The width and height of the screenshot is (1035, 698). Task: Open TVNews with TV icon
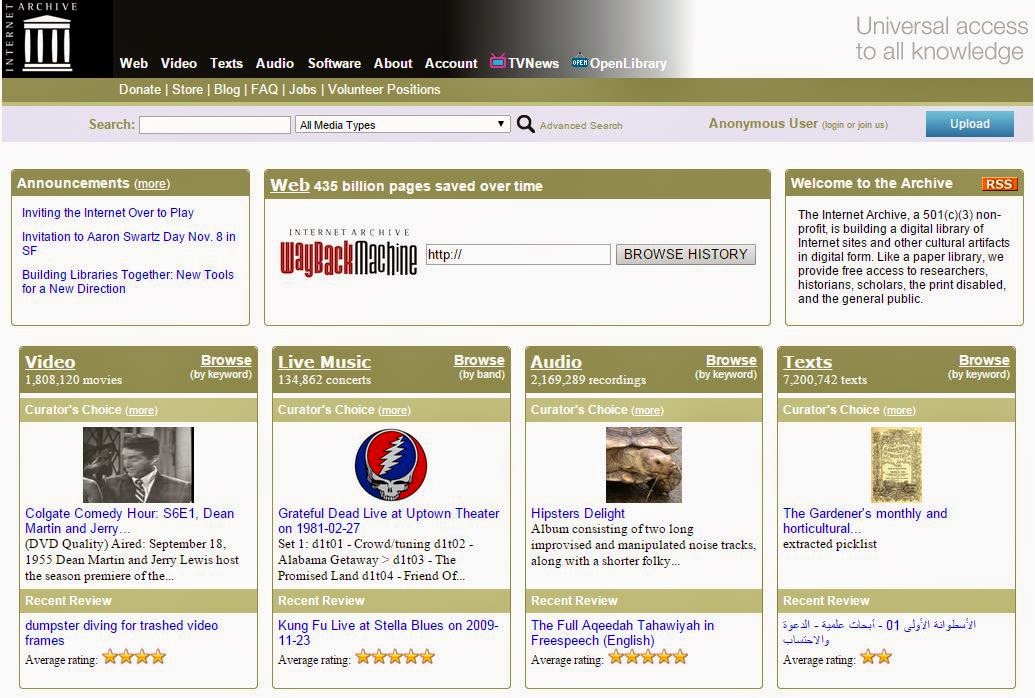[524, 63]
